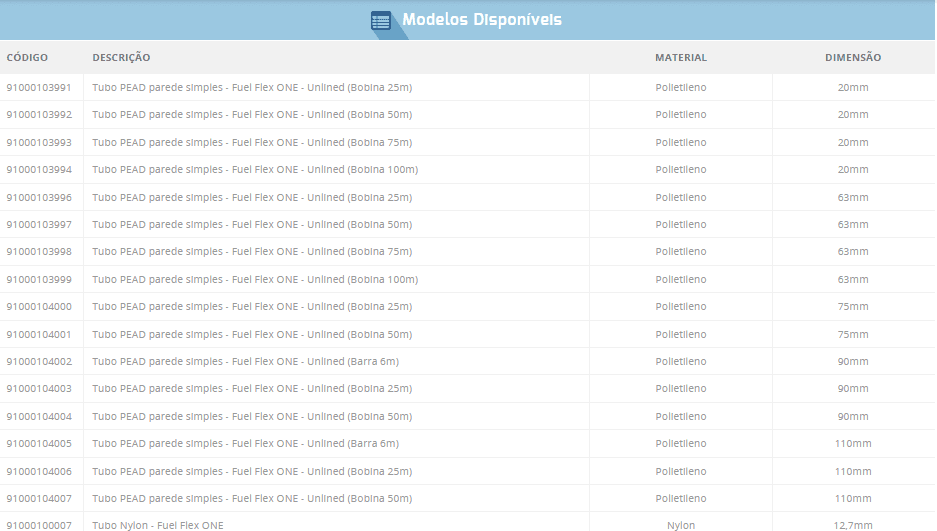Open product code 91000103991
This screenshot has height=531, width=937.
coord(39,88)
